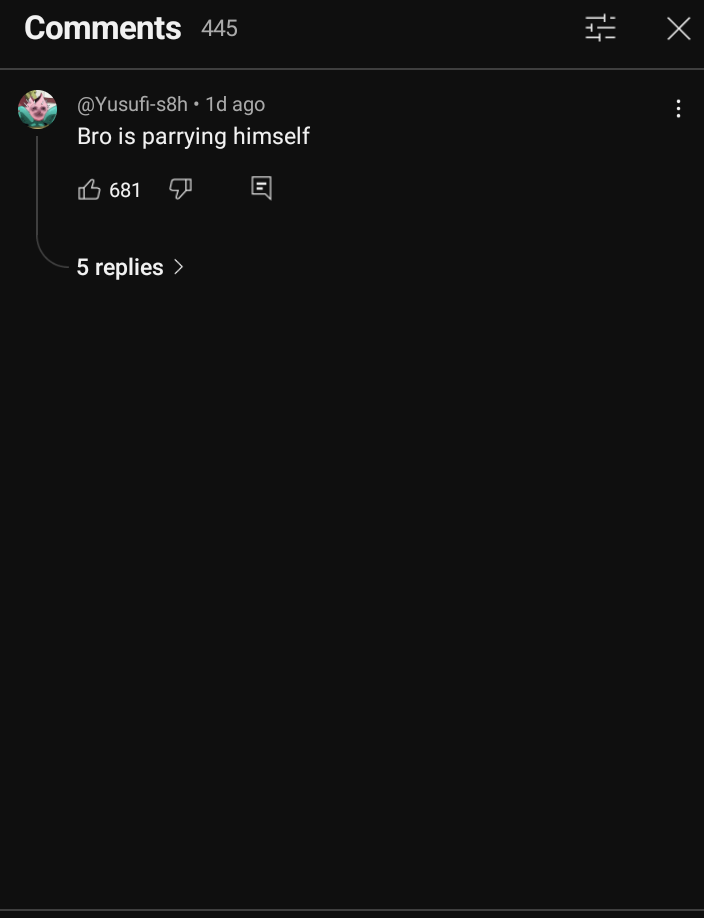Reply to the comment using the reply icon
704x918 pixels.
(x=261, y=189)
